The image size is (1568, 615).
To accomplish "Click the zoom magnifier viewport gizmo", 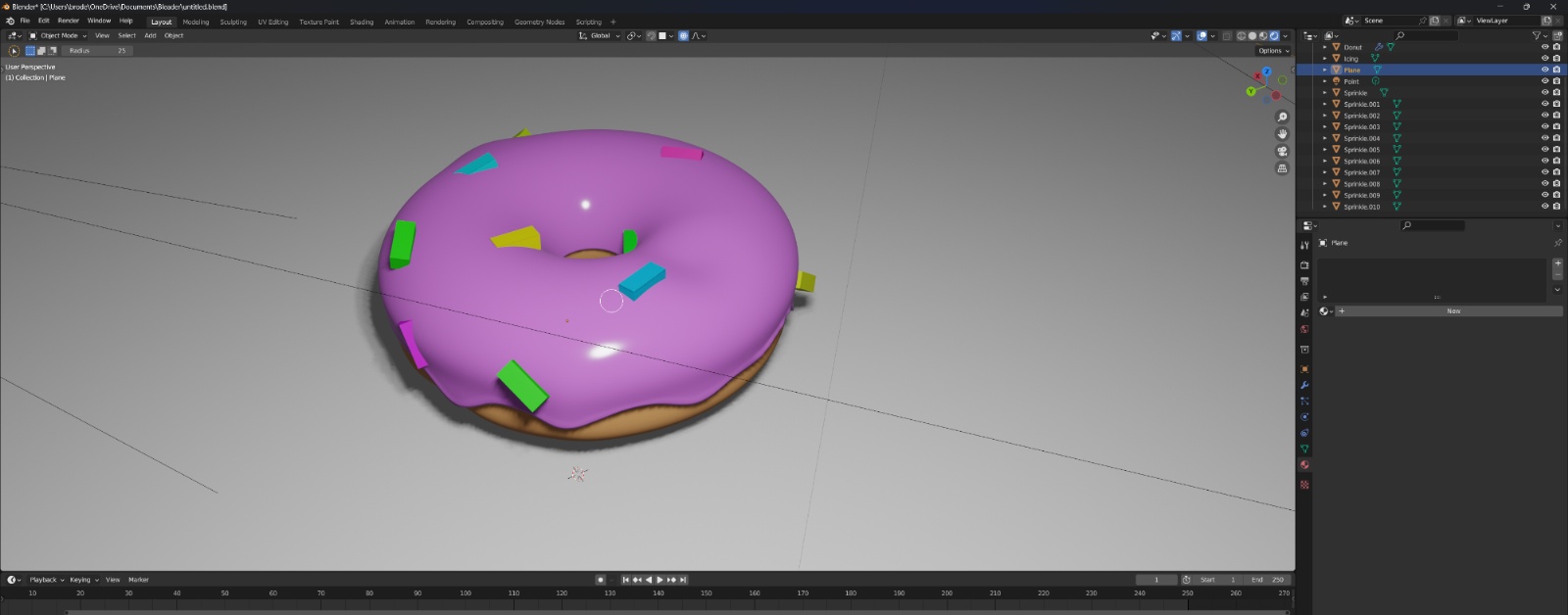I will pyautogui.click(x=1282, y=118).
